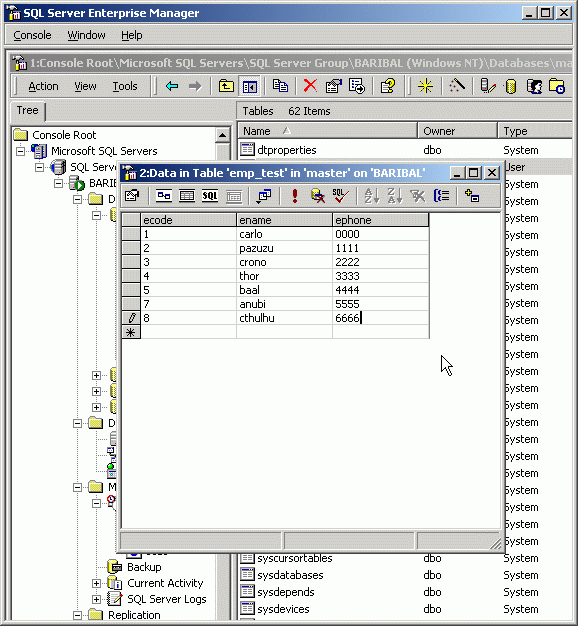
Task: Click the Help question mark icon
Action: pos(388,86)
